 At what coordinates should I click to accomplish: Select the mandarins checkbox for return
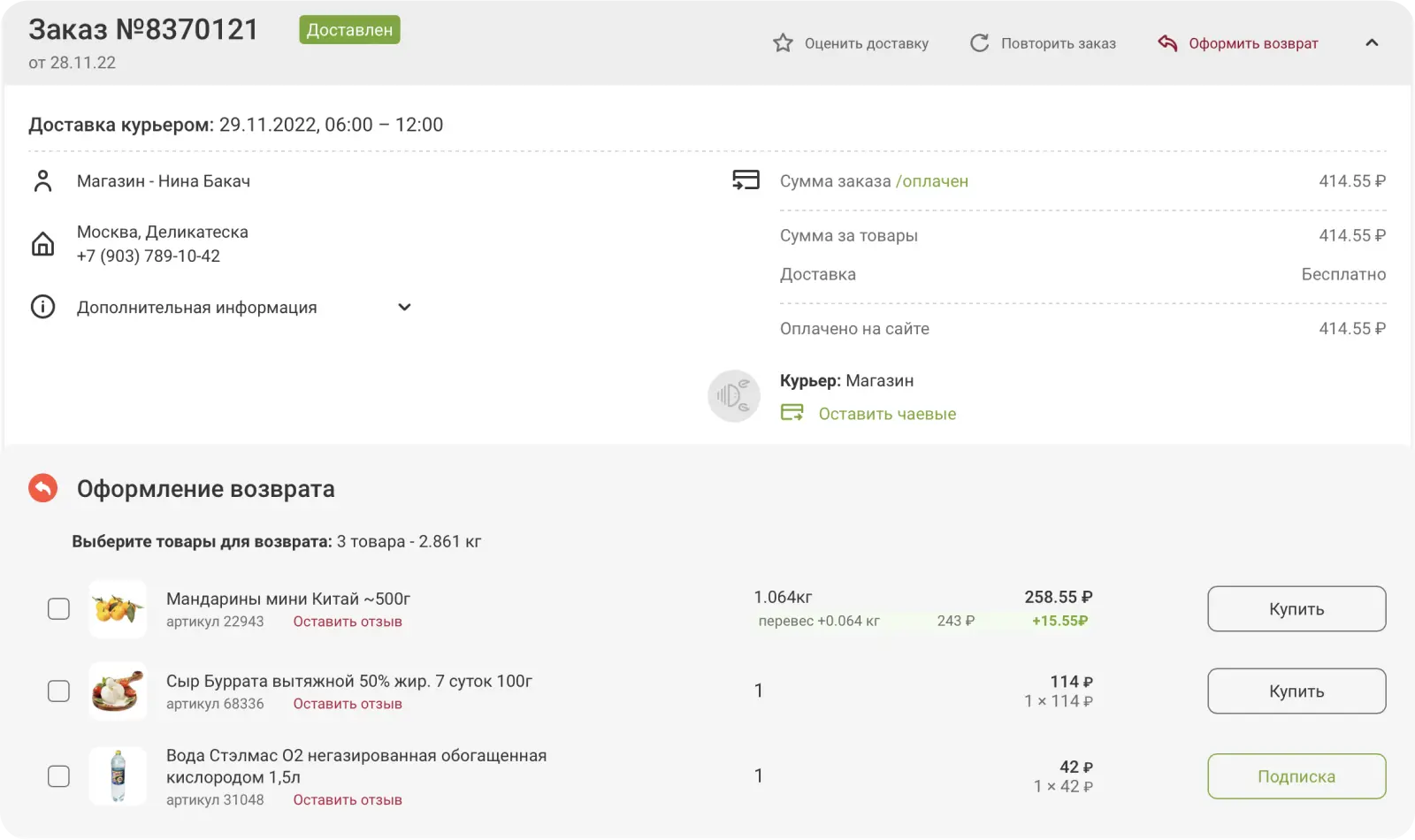coord(58,608)
